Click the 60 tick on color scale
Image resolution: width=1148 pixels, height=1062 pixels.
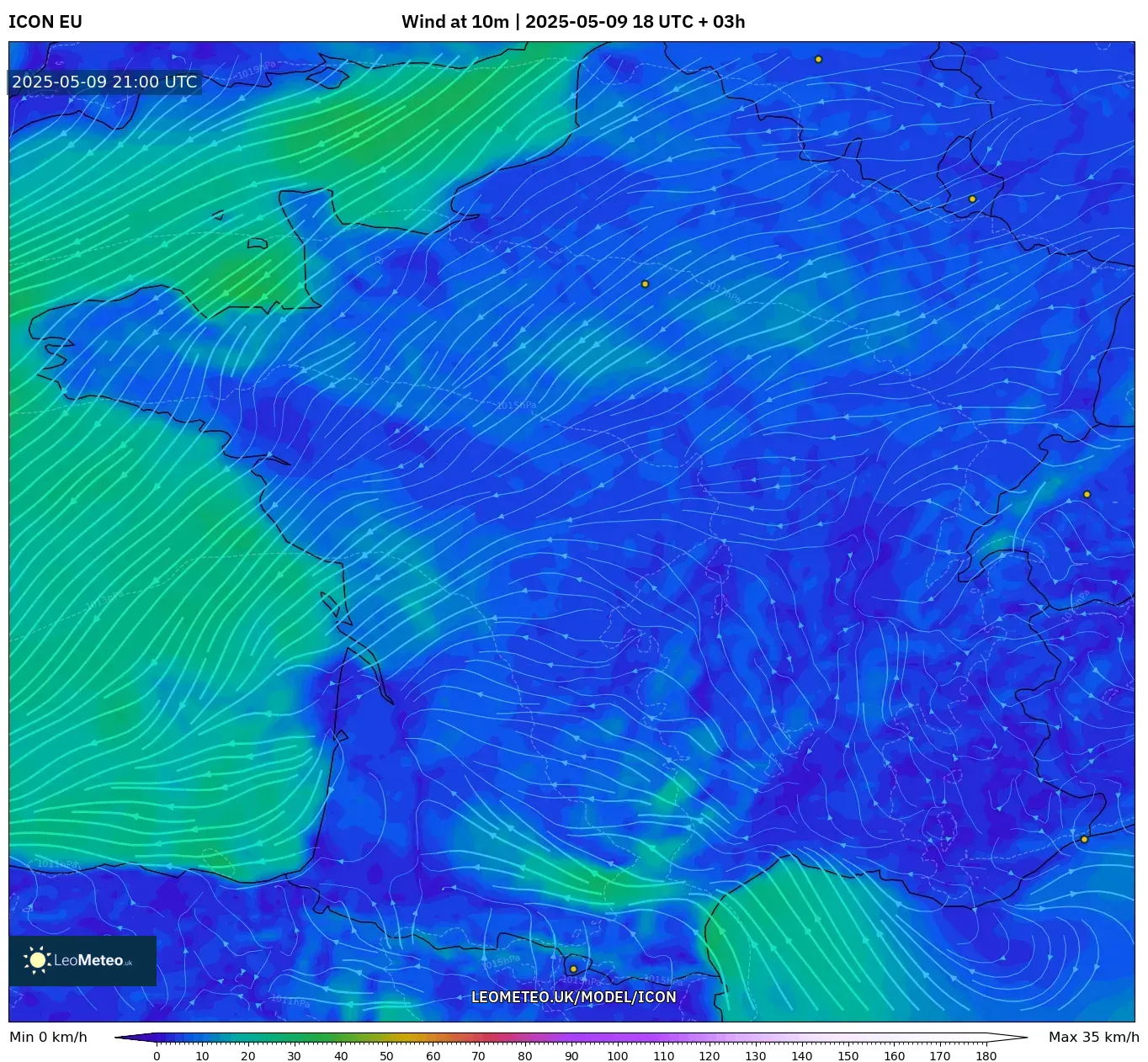click(433, 1056)
